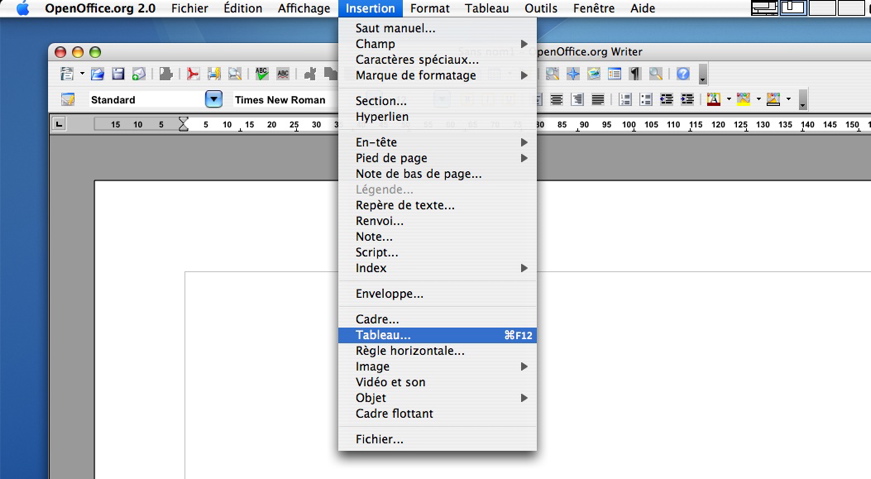This screenshot has height=479, width=871.
Task: Click the Cut scissors icon
Action: [x=310, y=73]
